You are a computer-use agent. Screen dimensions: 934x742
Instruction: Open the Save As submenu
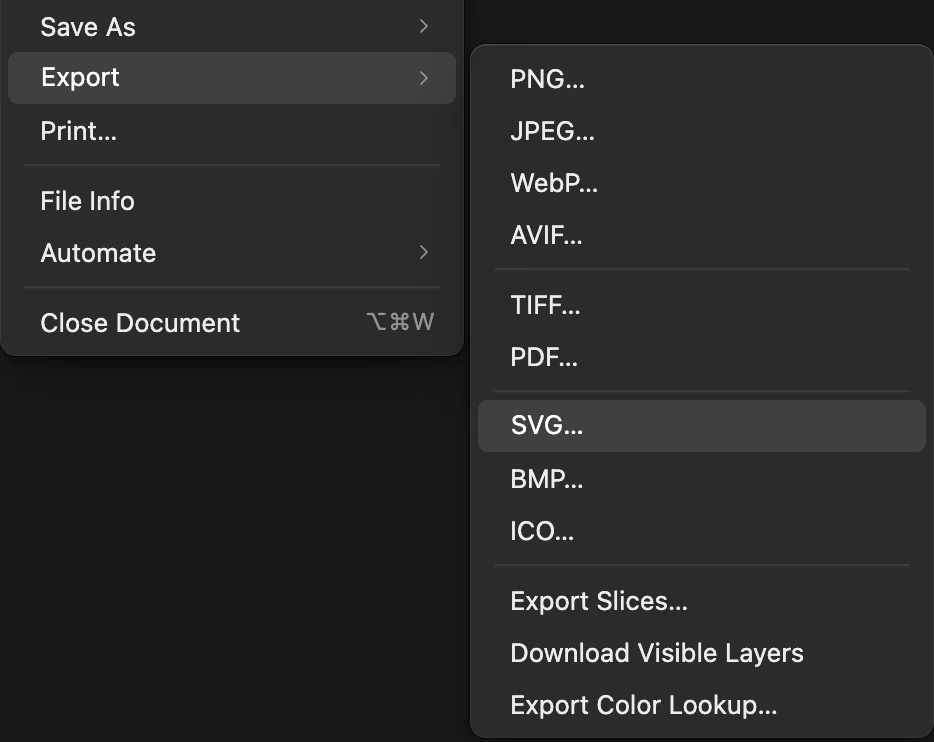[232, 27]
